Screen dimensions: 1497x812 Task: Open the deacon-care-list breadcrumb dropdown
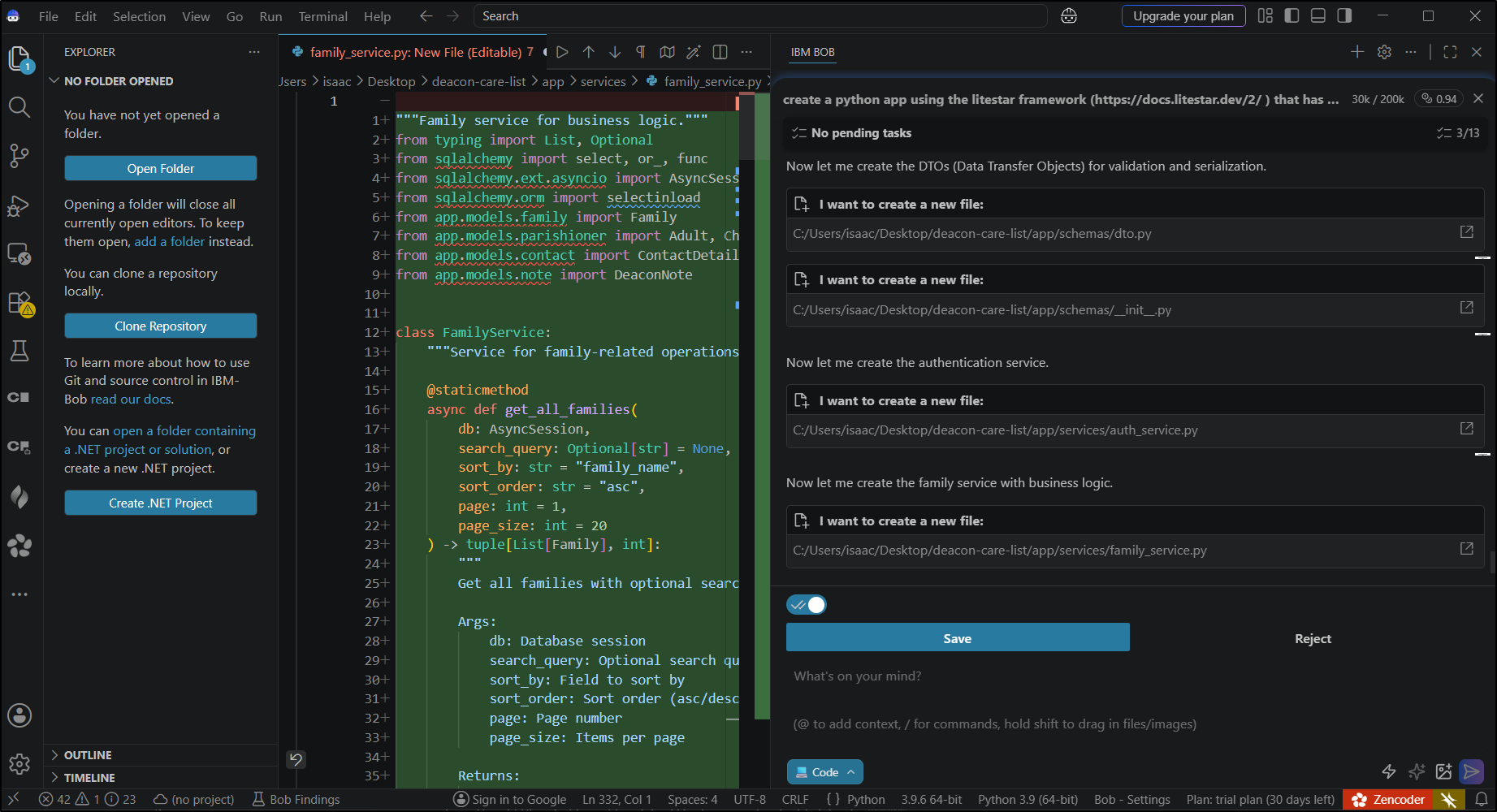[479, 82]
